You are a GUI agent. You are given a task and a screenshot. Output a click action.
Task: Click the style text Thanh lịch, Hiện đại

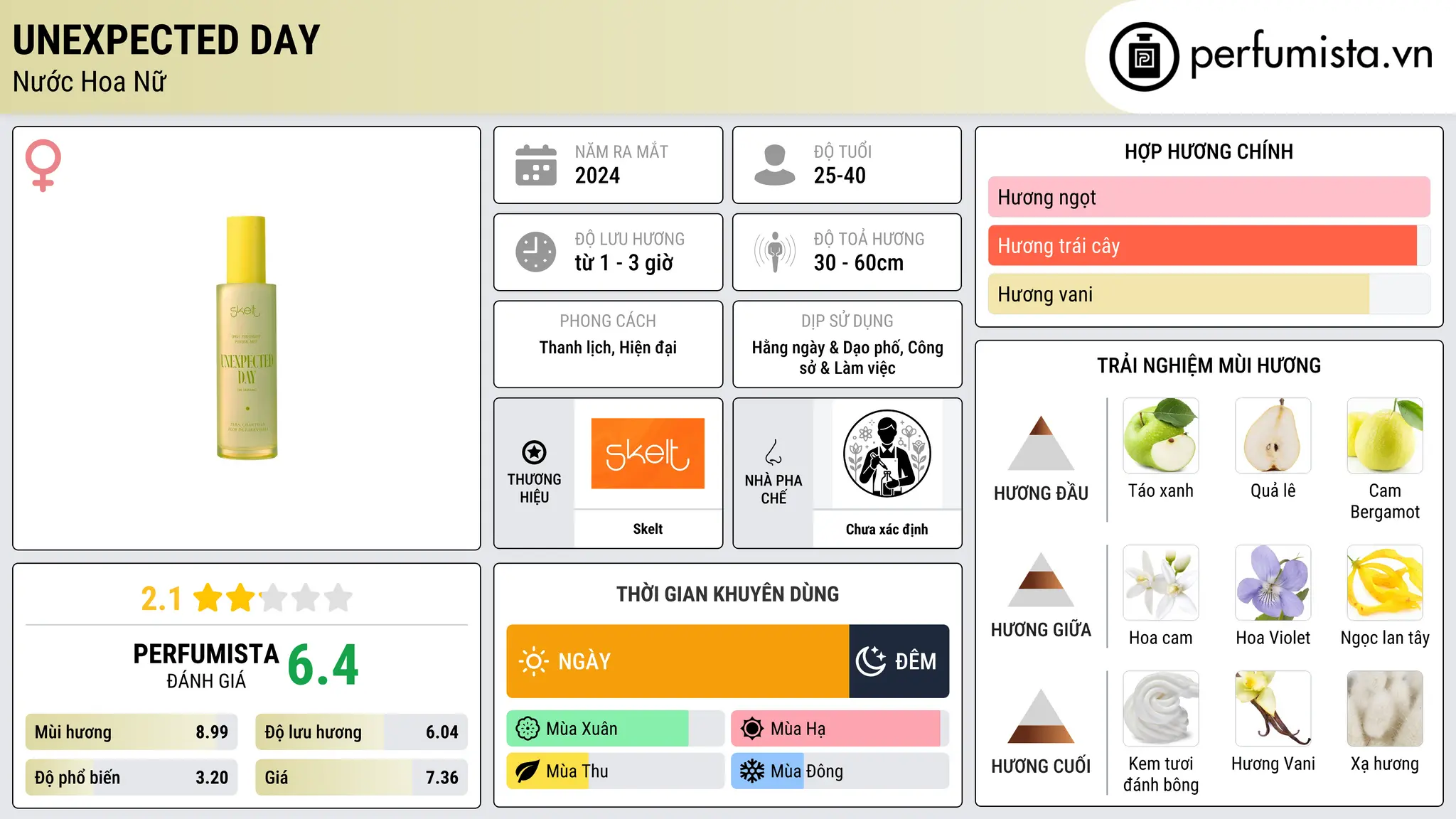(608, 348)
